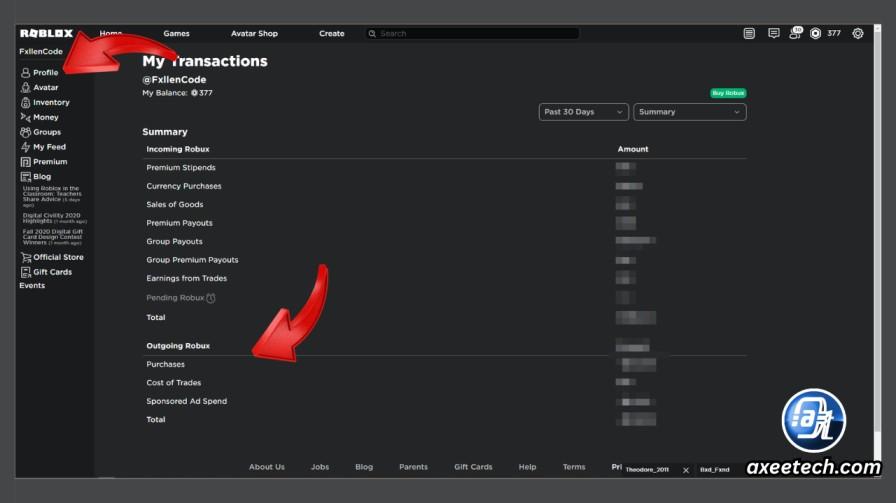The image size is (896, 503).
Task: Open friend requests icon with badge
Action: pos(795,33)
